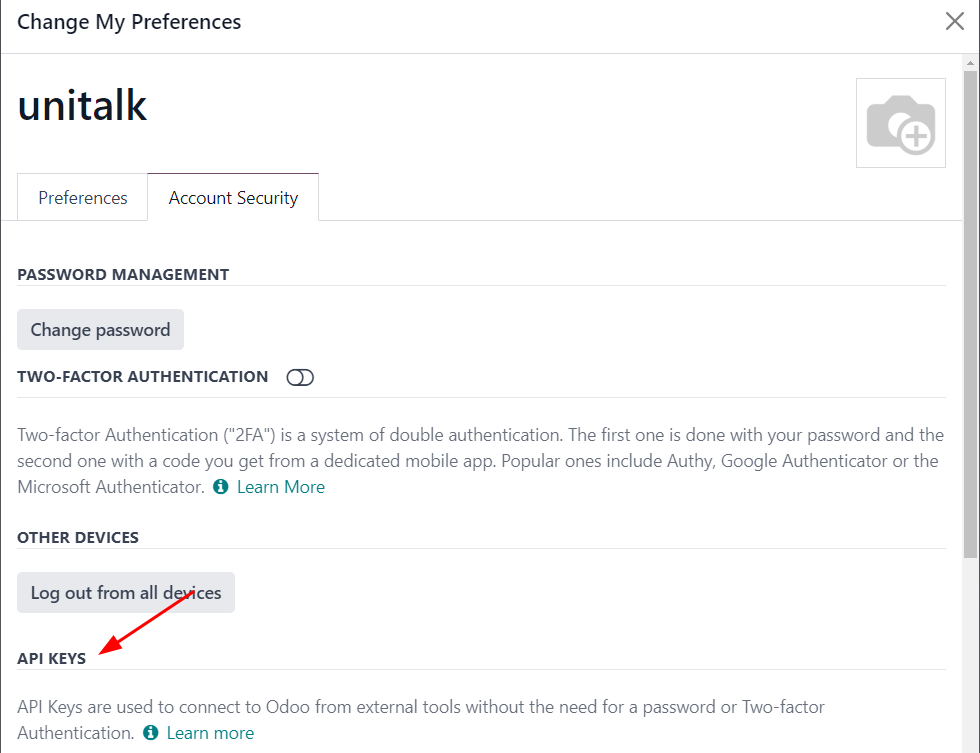The width and height of the screenshot is (980, 753).
Task: Click the Two-Factor Authentication label
Action: [x=143, y=377]
